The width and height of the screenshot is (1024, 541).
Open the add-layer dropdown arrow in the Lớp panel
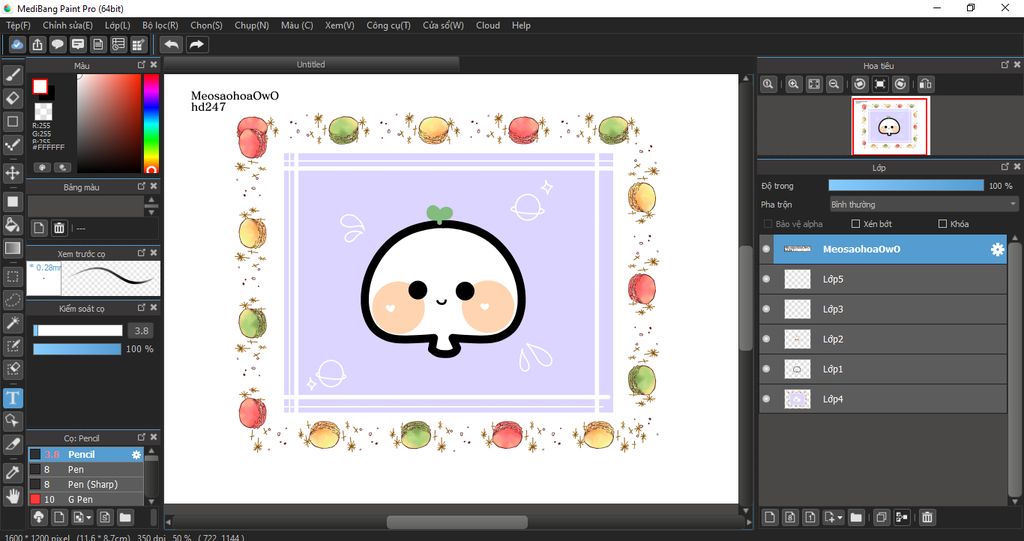(x=839, y=518)
